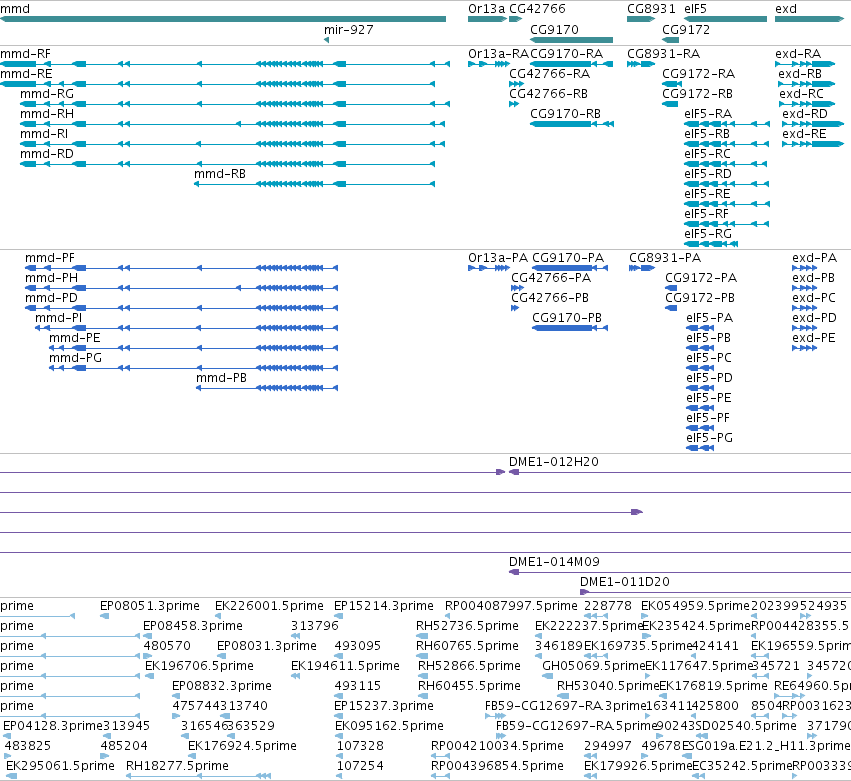Select transcript exd-RA
This screenshot has height=781, width=851.
coord(798,54)
